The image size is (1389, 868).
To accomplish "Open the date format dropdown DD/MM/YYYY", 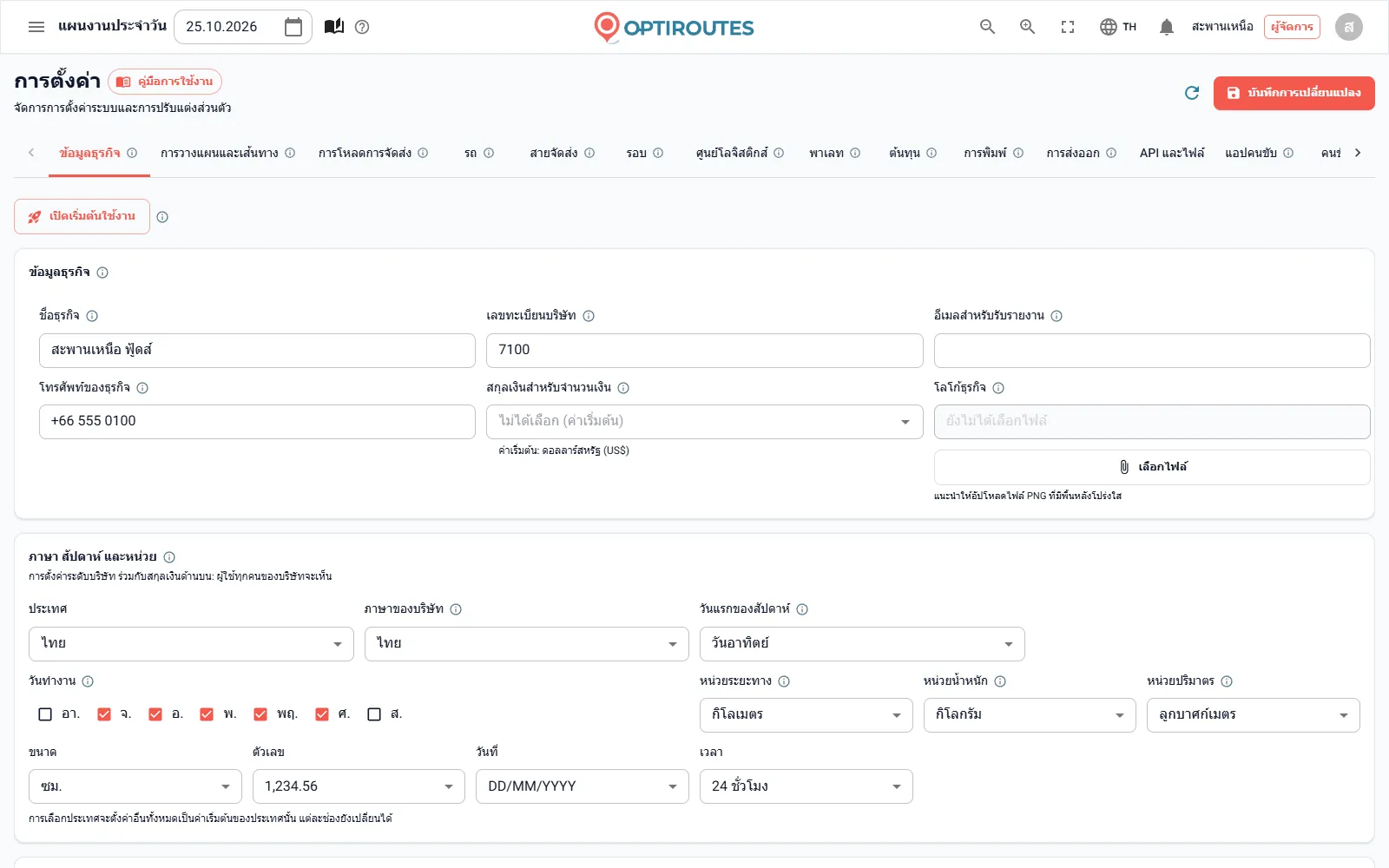I will click(x=583, y=786).
